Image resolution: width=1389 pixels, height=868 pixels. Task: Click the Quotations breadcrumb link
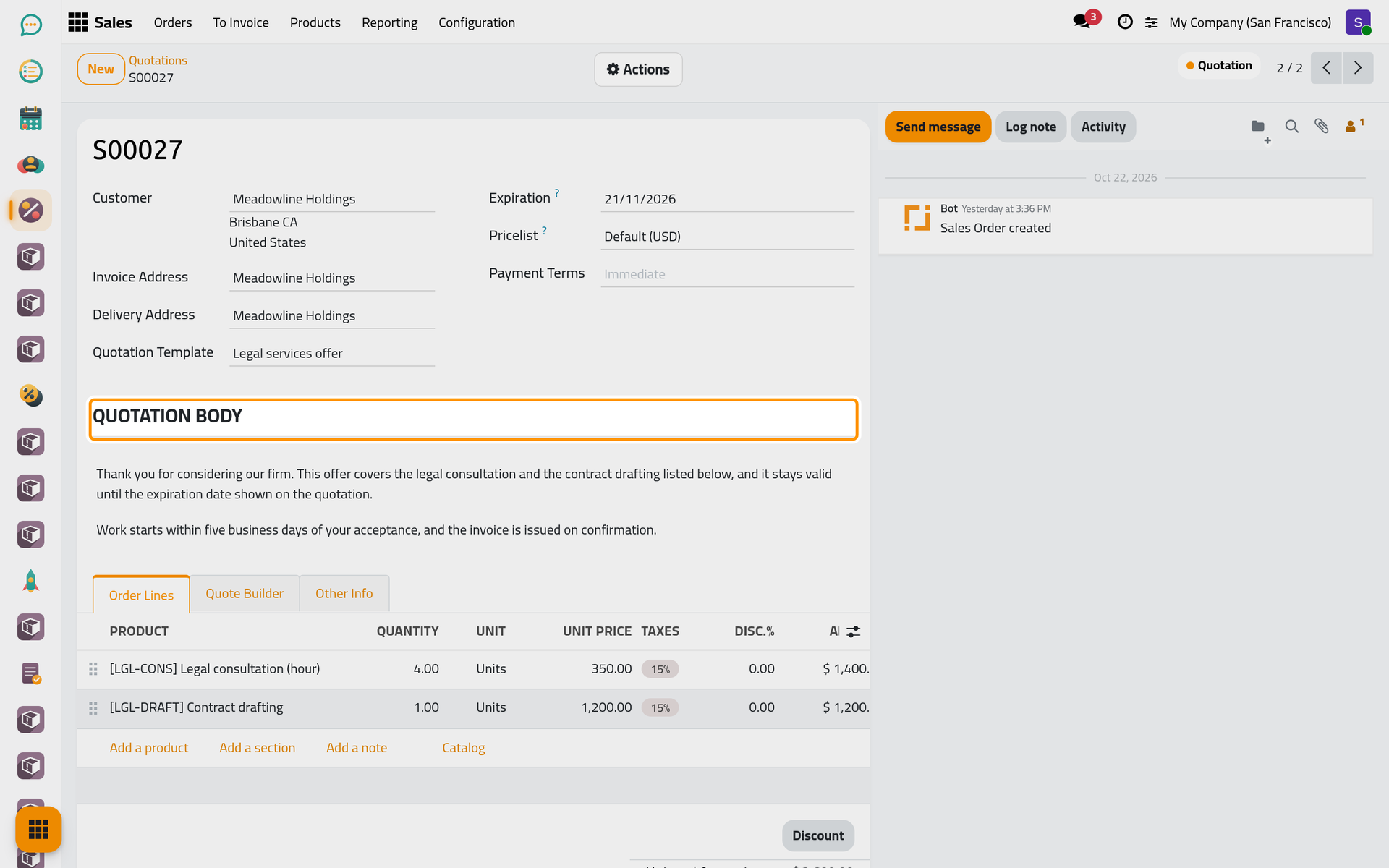point(158,61)
